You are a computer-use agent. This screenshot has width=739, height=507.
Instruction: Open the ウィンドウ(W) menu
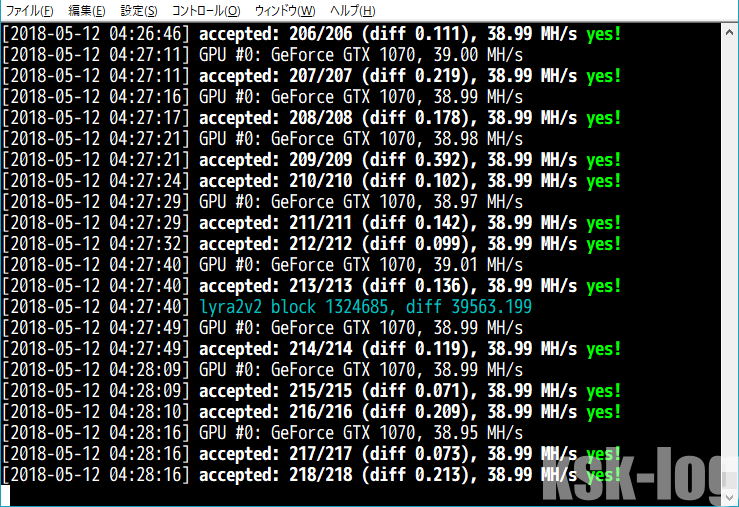click(285, 10)
